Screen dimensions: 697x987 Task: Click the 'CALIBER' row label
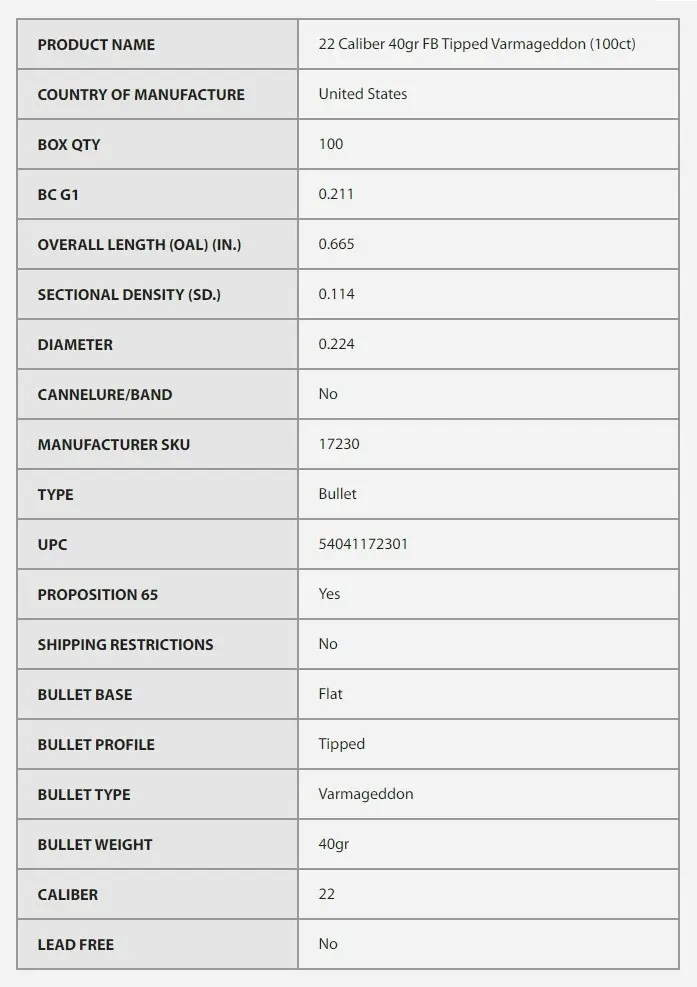click(68, 894)
